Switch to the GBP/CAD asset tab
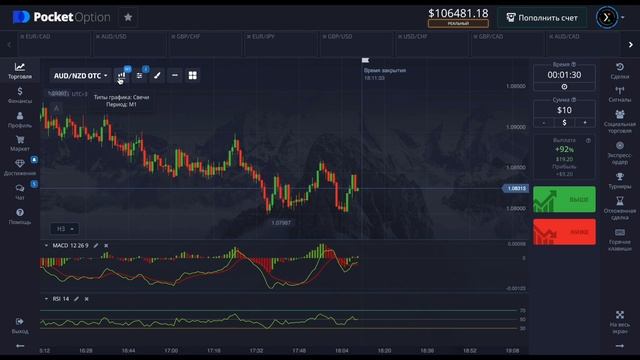Image resolution: width=640 pixels, height=360 pixels. [507, 44]
